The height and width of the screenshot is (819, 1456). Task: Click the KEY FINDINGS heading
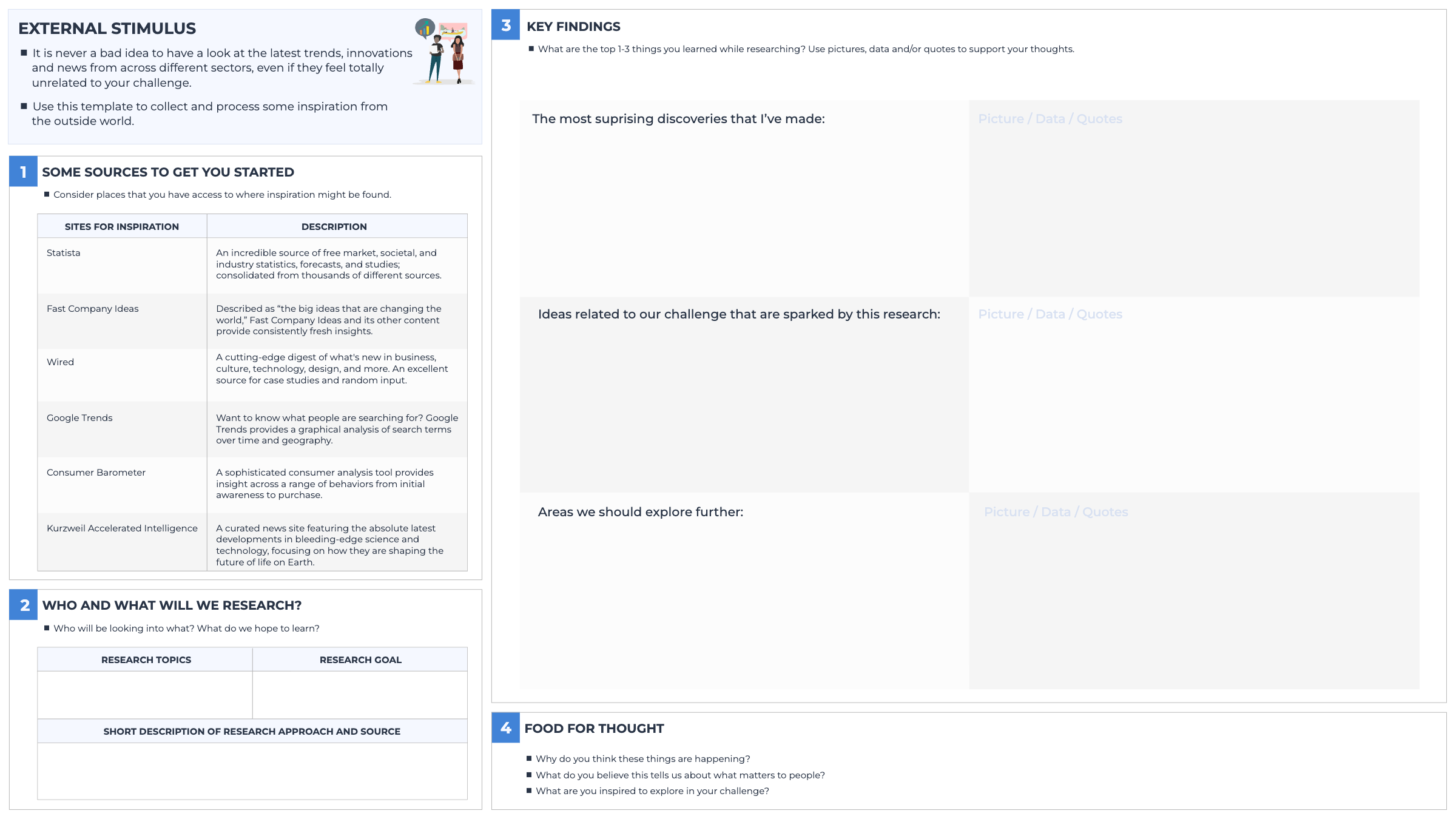click(573, 27)
